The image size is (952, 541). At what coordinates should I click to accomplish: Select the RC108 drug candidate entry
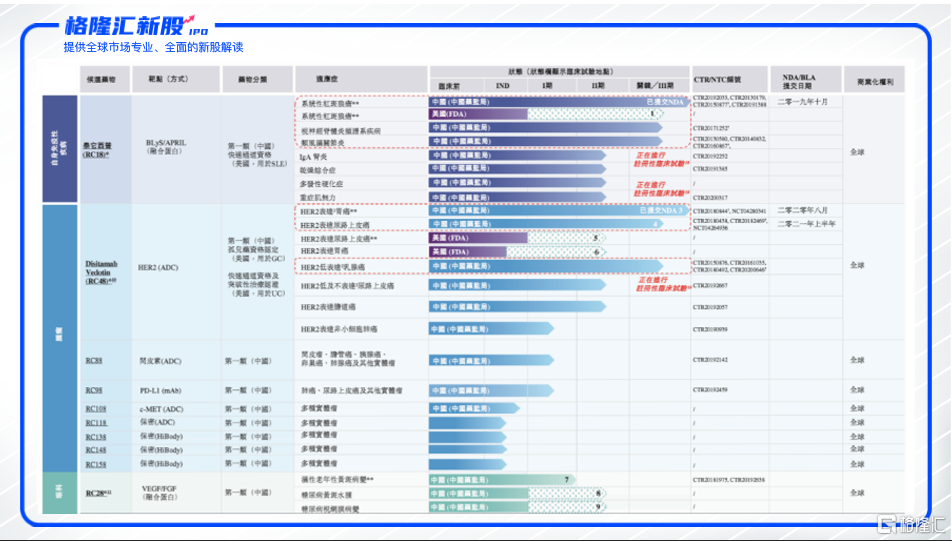(x=96, y=409)
